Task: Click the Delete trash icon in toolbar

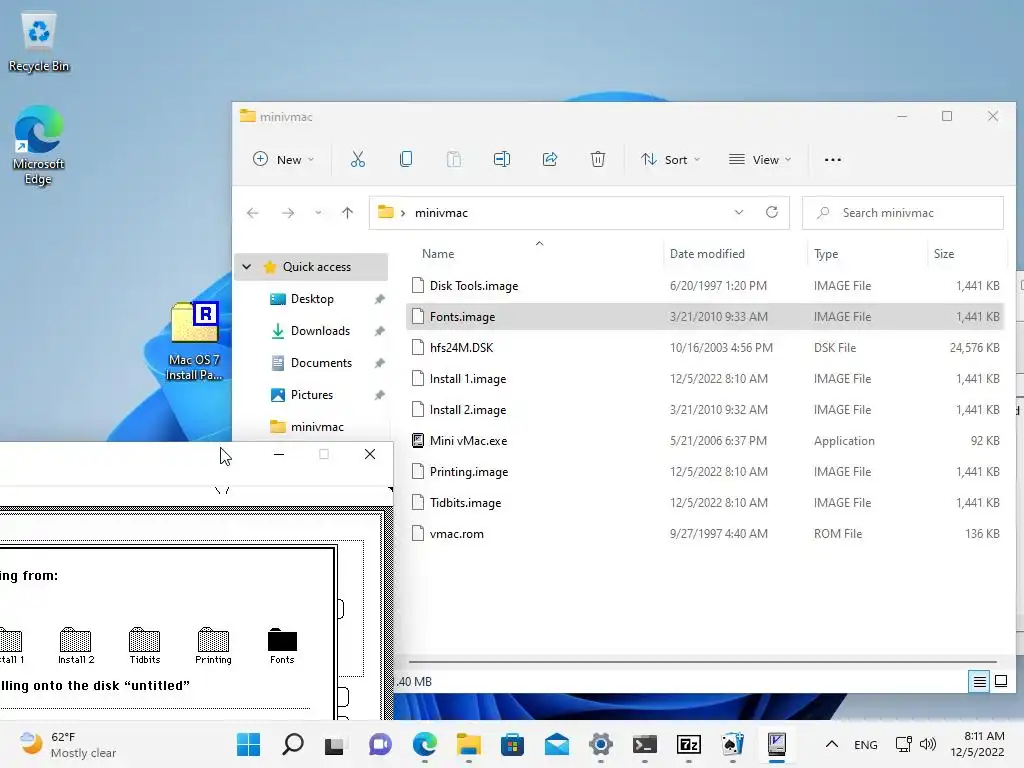Action: point(598,159)
